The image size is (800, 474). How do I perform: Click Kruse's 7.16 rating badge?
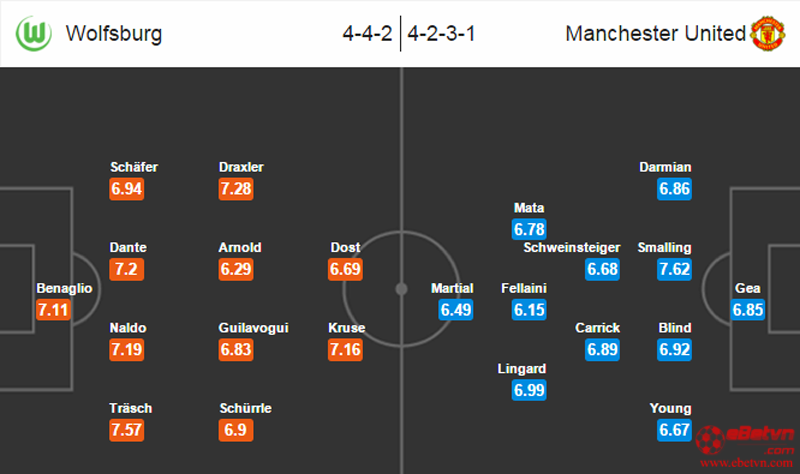[x=345, y=350]
